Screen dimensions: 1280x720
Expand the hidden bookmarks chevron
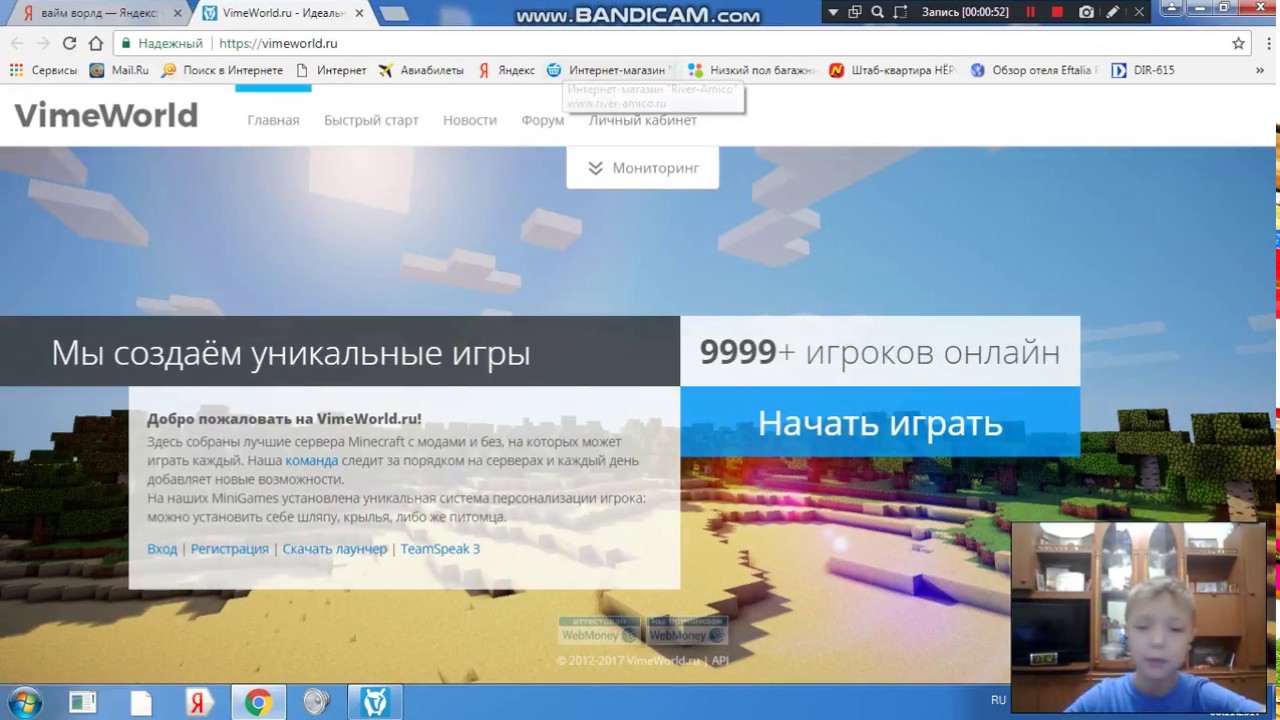pyautogui.click(x=1260, y=70)
